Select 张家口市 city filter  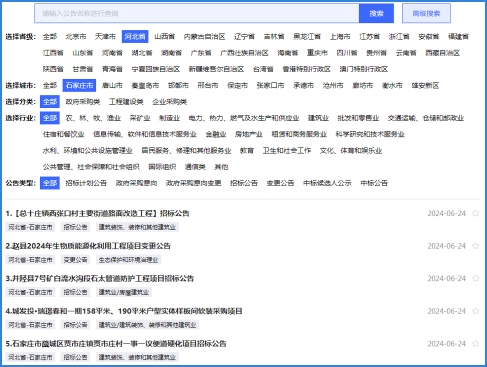tap(270, 85)
